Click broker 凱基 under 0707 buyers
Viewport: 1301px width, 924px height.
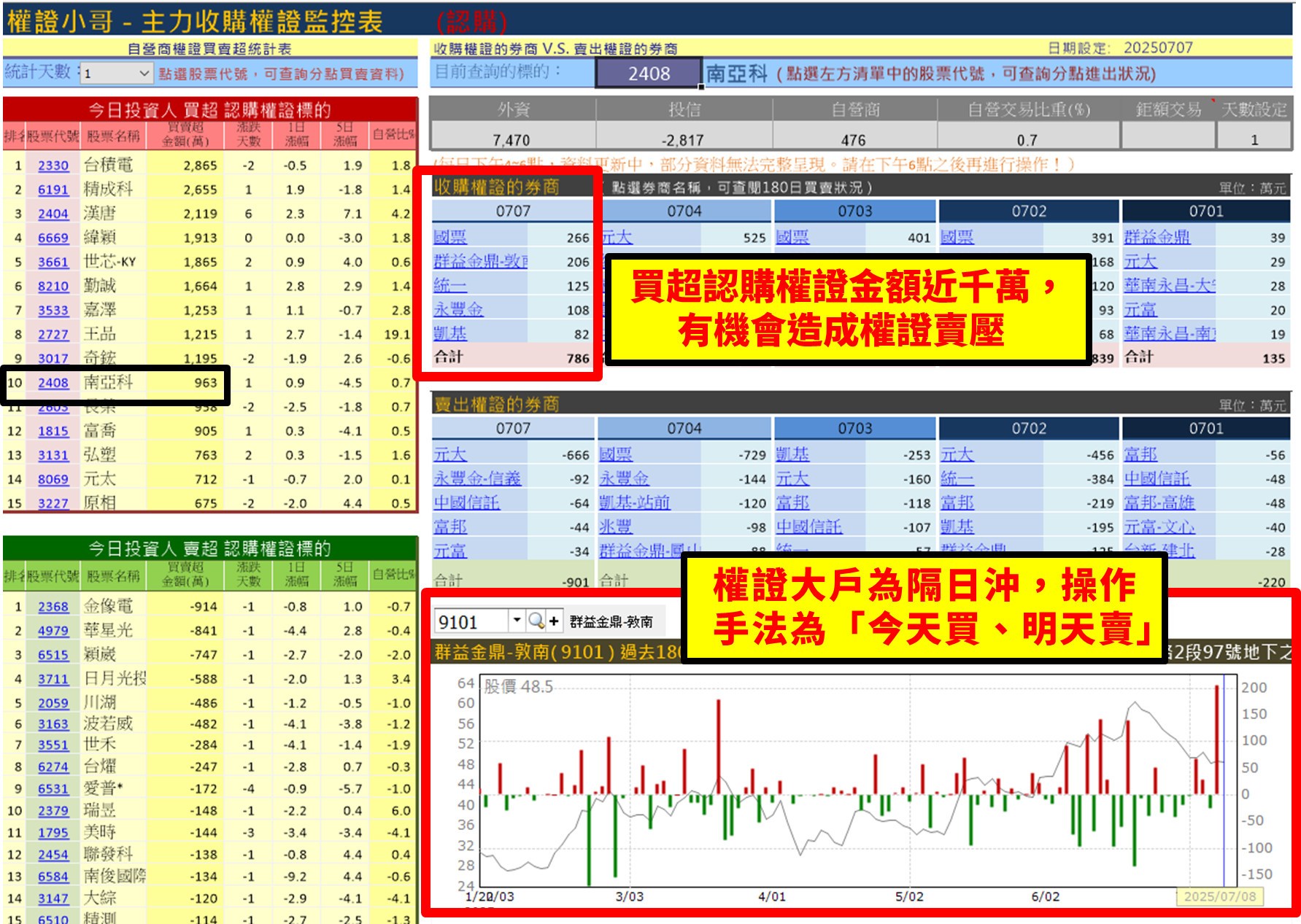pyautogui.click(x=450, y=333)
